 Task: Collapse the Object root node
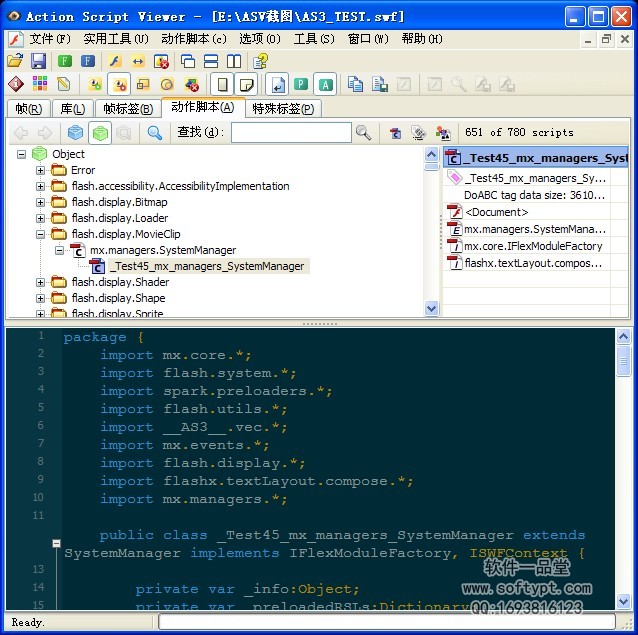pos(21,154)
